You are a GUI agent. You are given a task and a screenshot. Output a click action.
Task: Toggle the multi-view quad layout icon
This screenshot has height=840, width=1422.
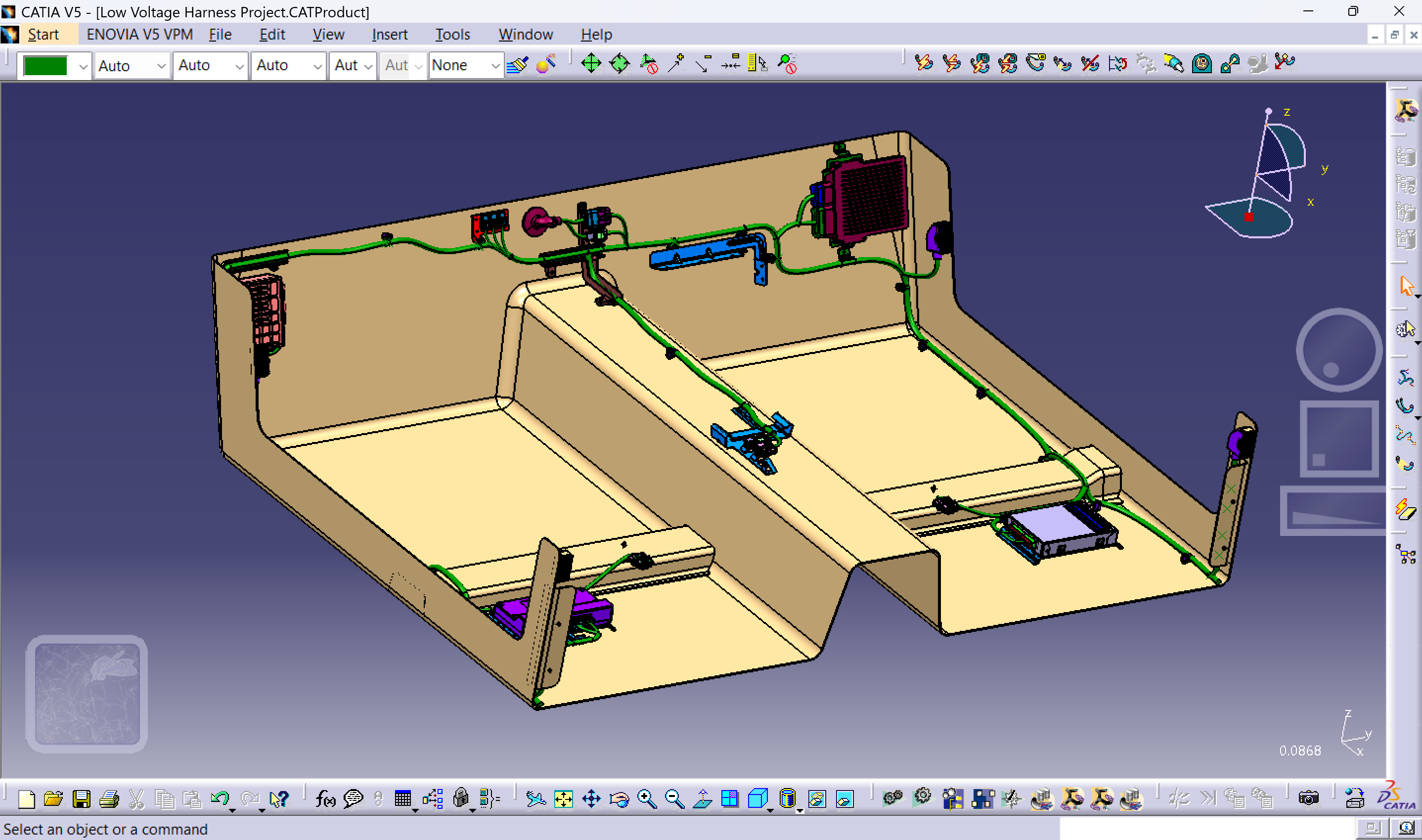coord(730,798)
